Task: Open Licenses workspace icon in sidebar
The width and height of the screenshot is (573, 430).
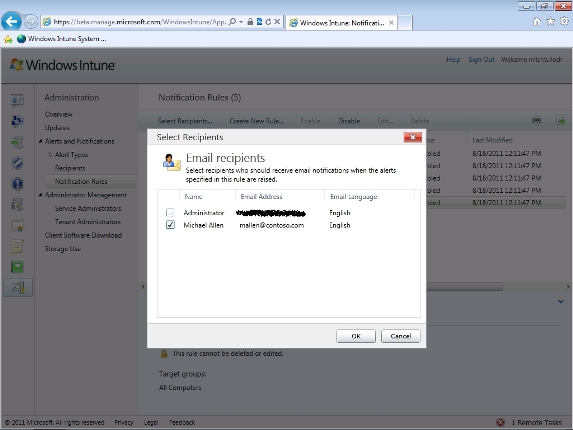Action: (17, 226)
